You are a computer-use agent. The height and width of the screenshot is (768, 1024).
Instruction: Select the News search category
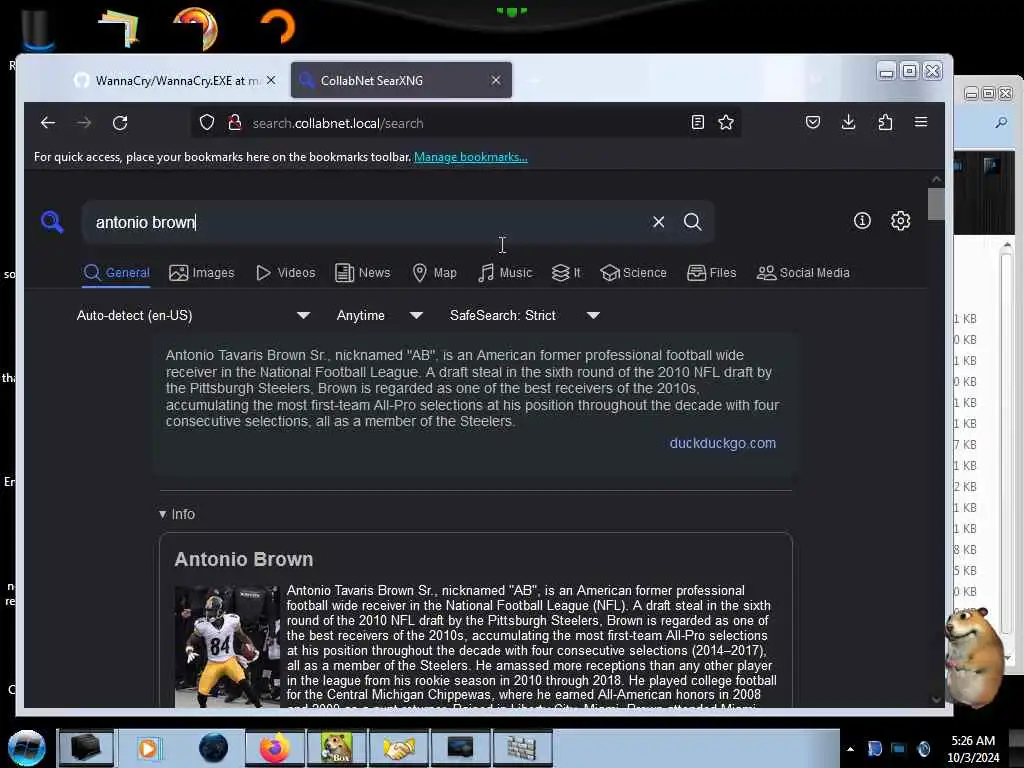coord(362,273)
